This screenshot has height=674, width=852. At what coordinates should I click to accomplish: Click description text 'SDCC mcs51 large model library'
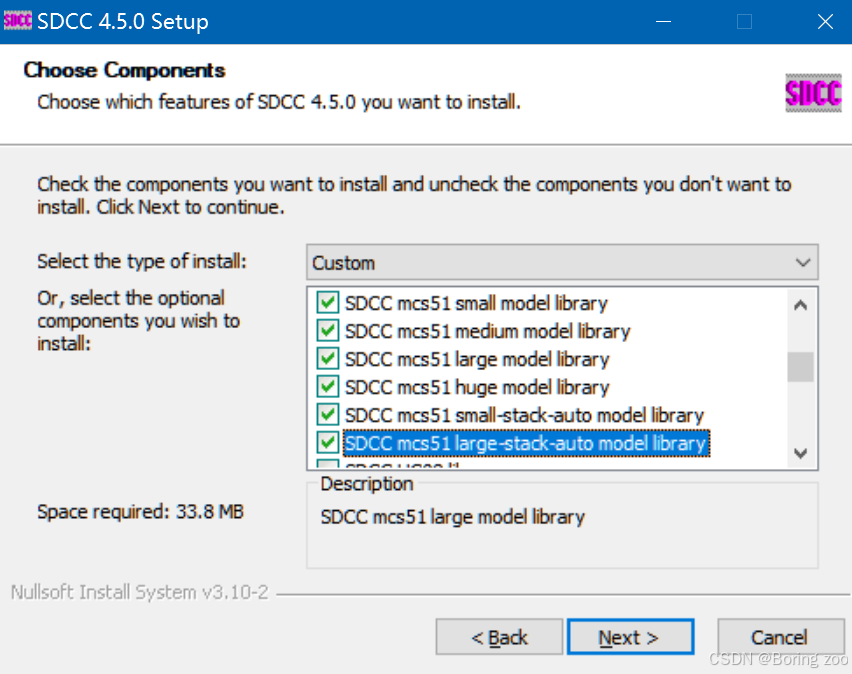453,516
